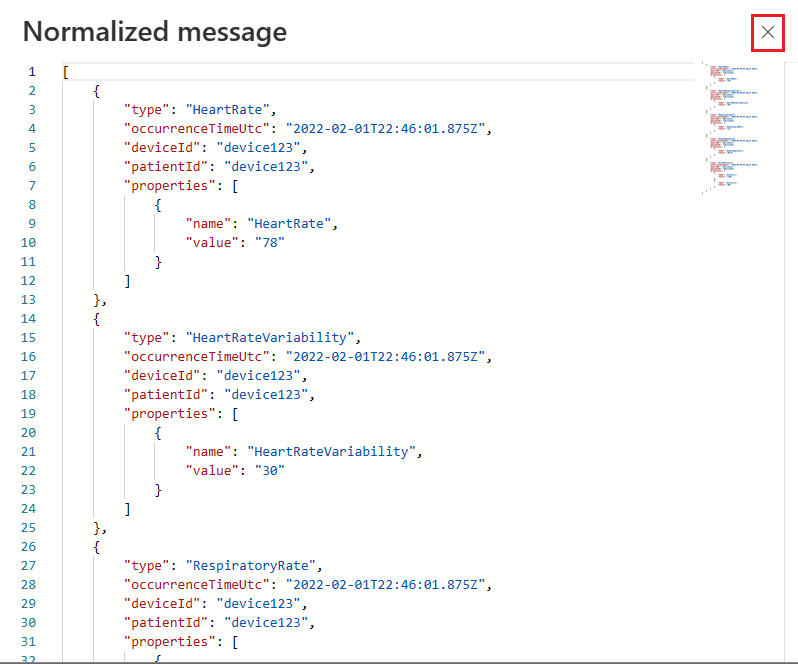This screenshot has width=798, height=664.
Task: Click line number 1 in the gutter
Action: [x=31, y=72]
